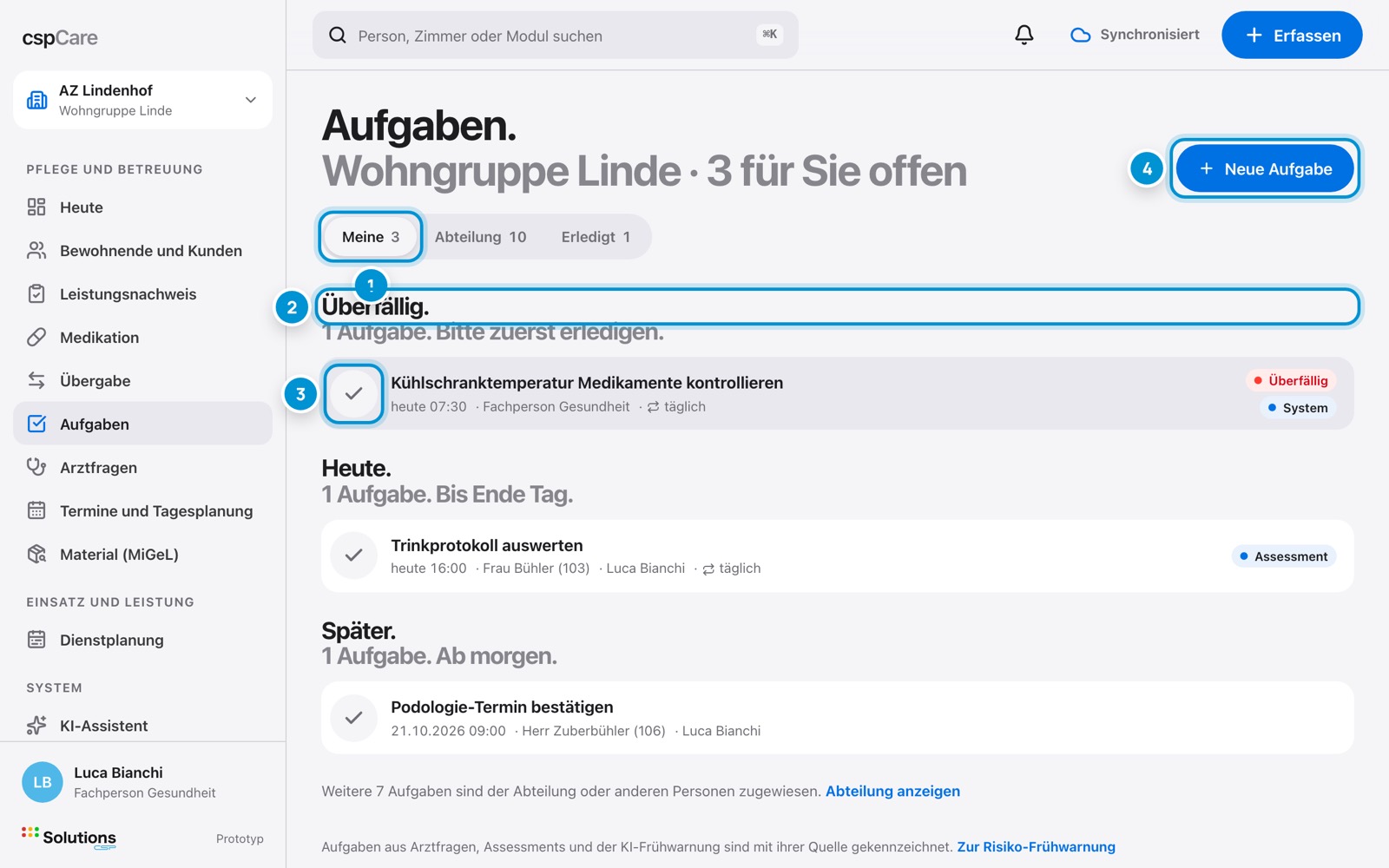Click the cspCare logo
1389x868 pixels.
(60, 38)
